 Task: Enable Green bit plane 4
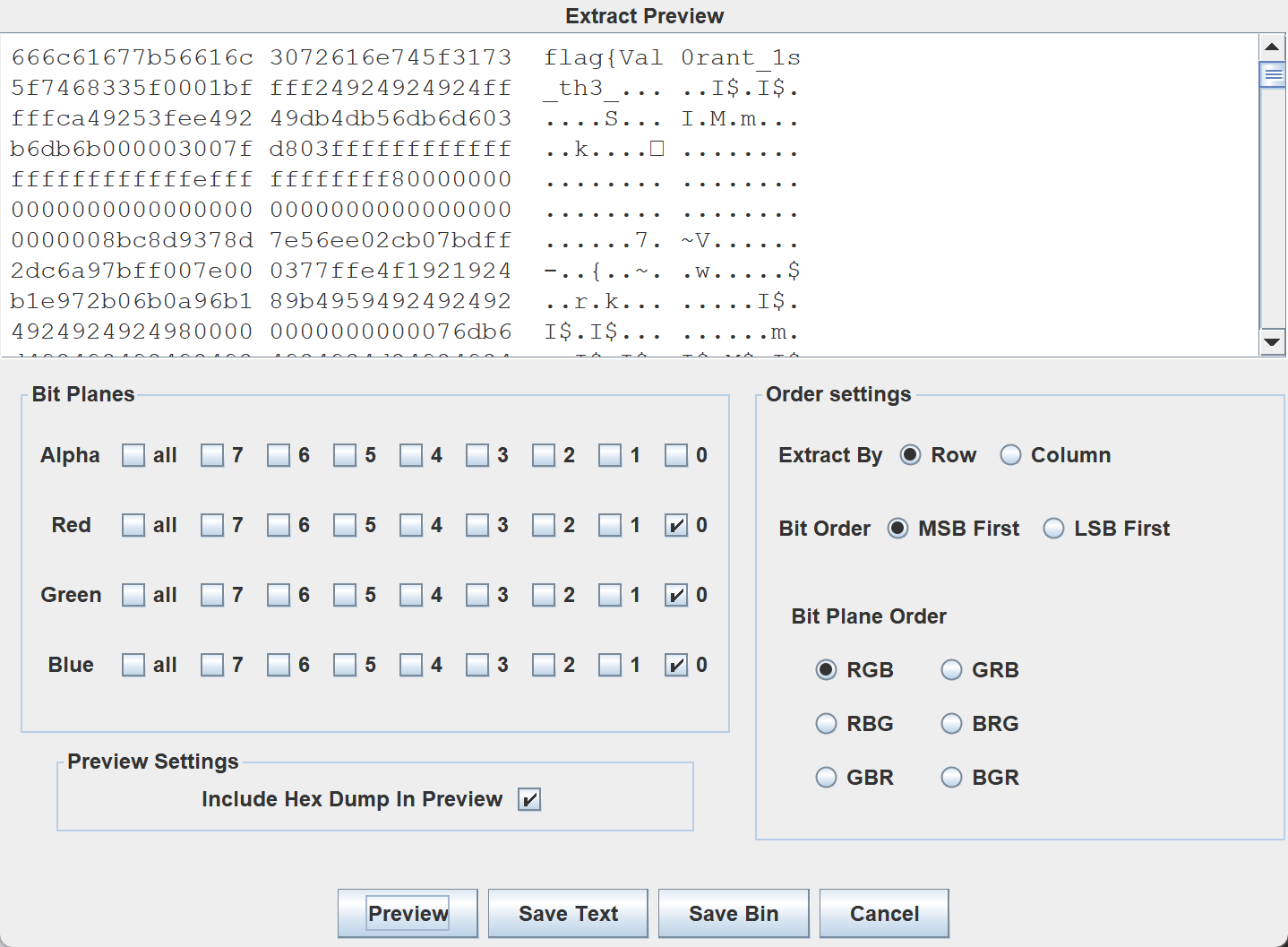[411, 595]
